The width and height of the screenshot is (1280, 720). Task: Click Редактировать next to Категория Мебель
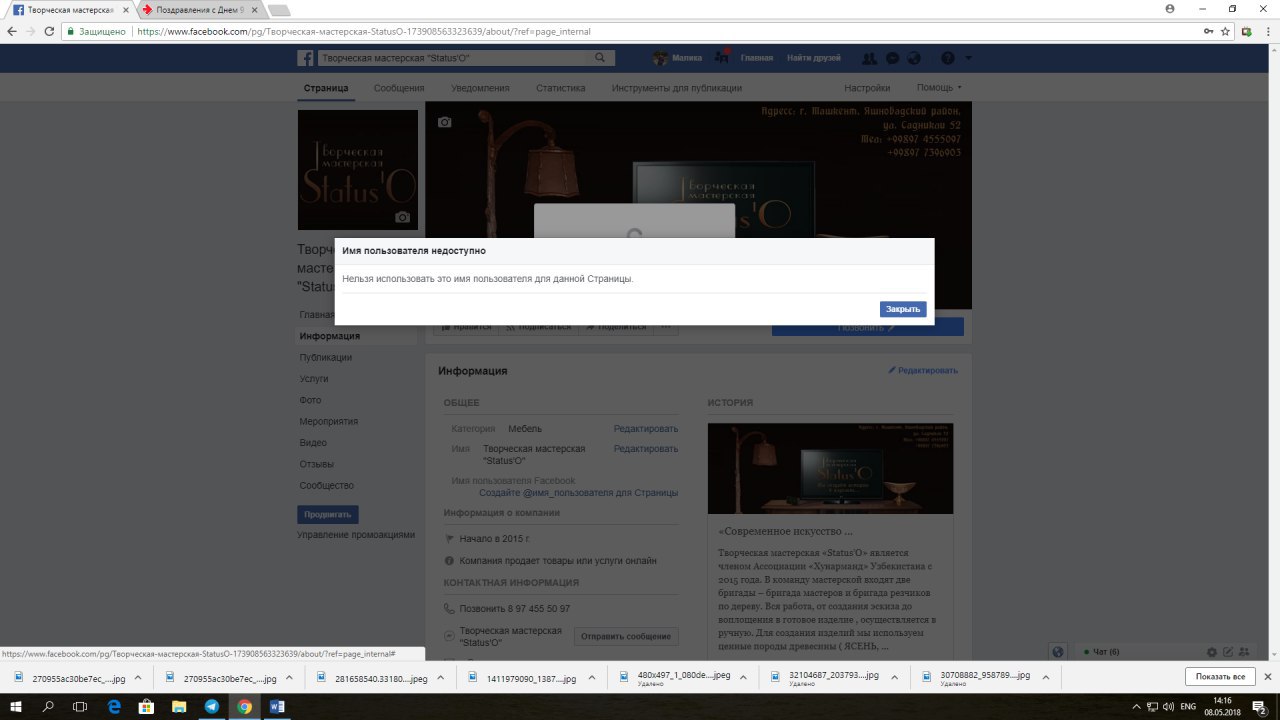[x=646, y=429]
